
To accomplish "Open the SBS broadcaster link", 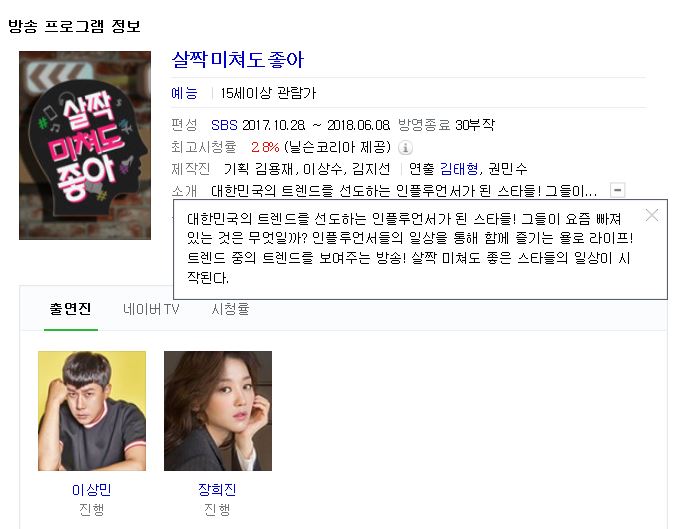I will [224, 125].
